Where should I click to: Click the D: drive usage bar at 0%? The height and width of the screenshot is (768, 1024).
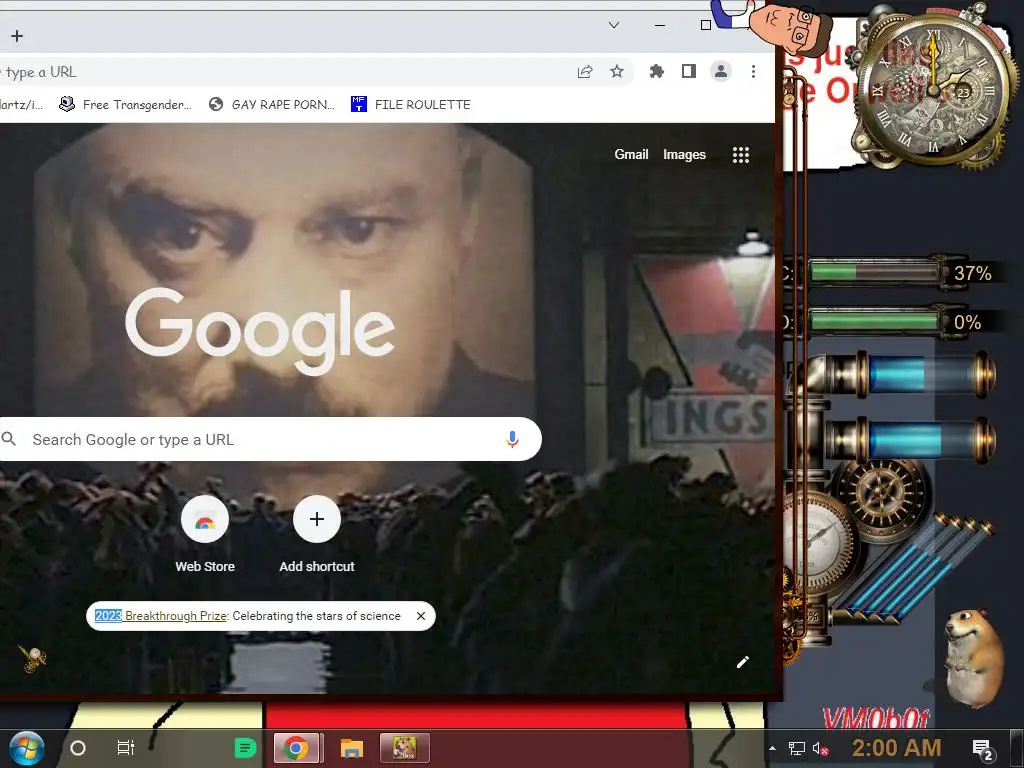[874, 321]
